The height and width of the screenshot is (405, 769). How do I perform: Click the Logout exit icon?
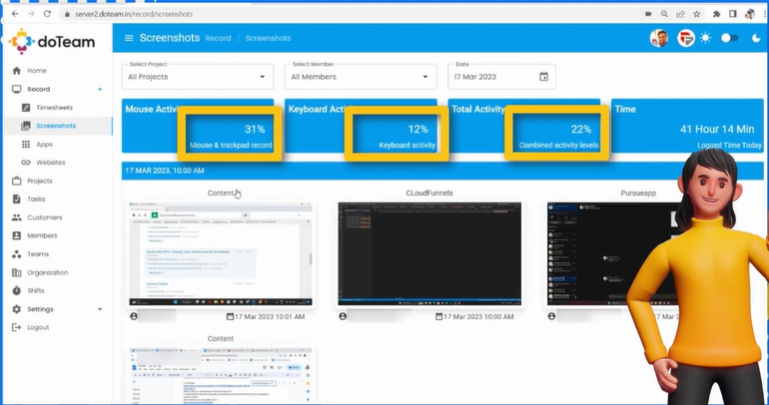coord(17,328)
